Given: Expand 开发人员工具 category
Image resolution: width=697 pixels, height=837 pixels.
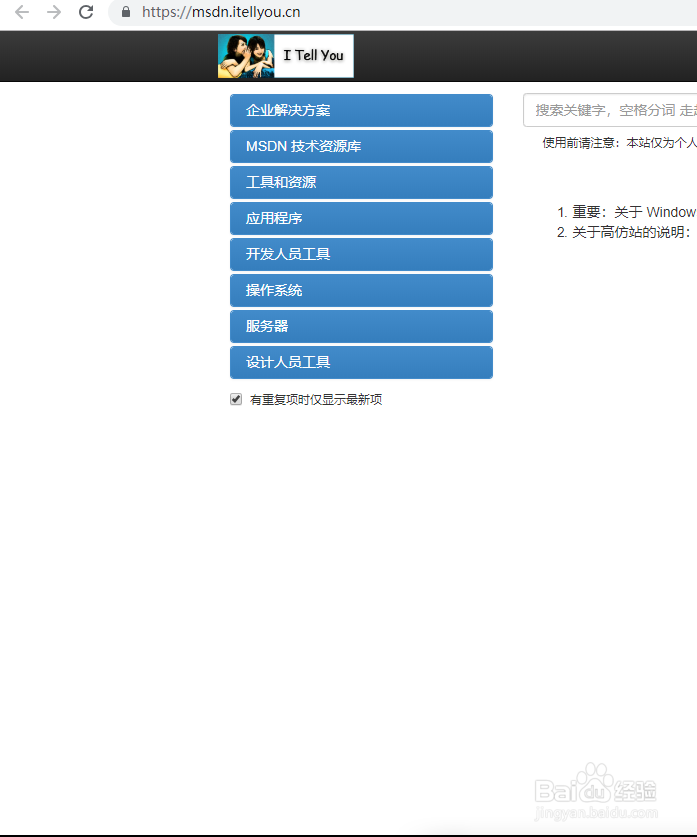Looking at the screenshot, I should 361,255.
